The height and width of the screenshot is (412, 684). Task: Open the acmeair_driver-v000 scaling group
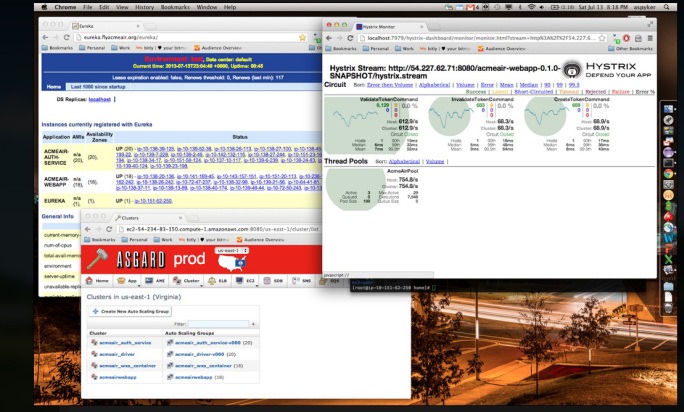coord(199,354)
